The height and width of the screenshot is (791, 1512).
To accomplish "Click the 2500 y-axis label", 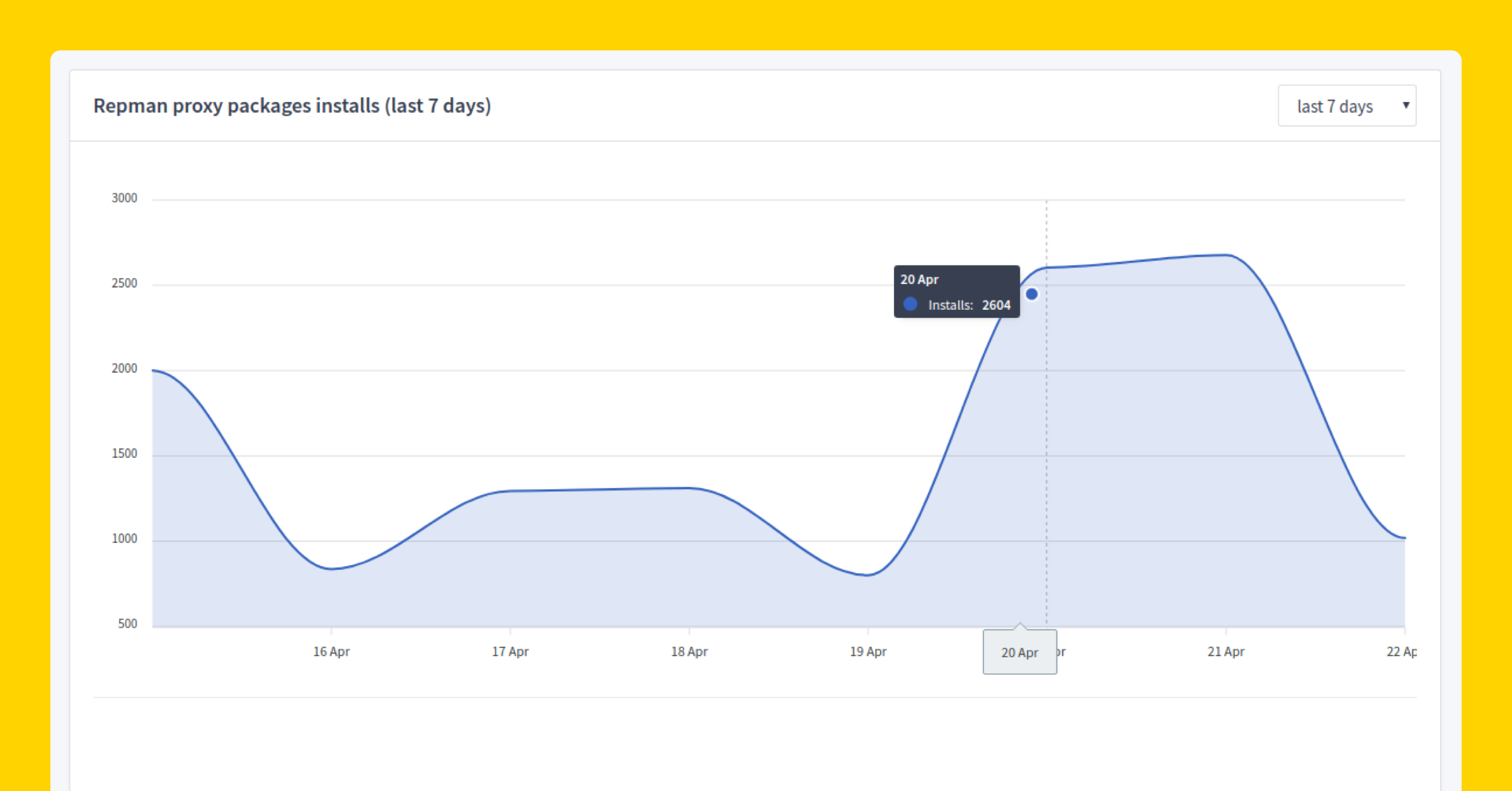I will (x=124, y=283).
